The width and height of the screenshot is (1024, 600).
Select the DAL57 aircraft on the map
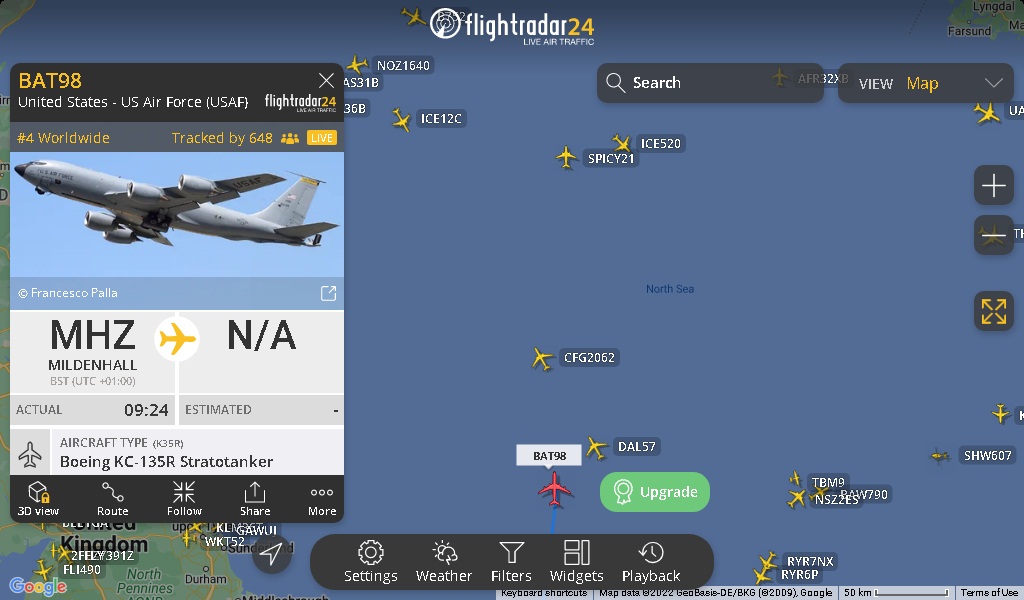(596, 448)
